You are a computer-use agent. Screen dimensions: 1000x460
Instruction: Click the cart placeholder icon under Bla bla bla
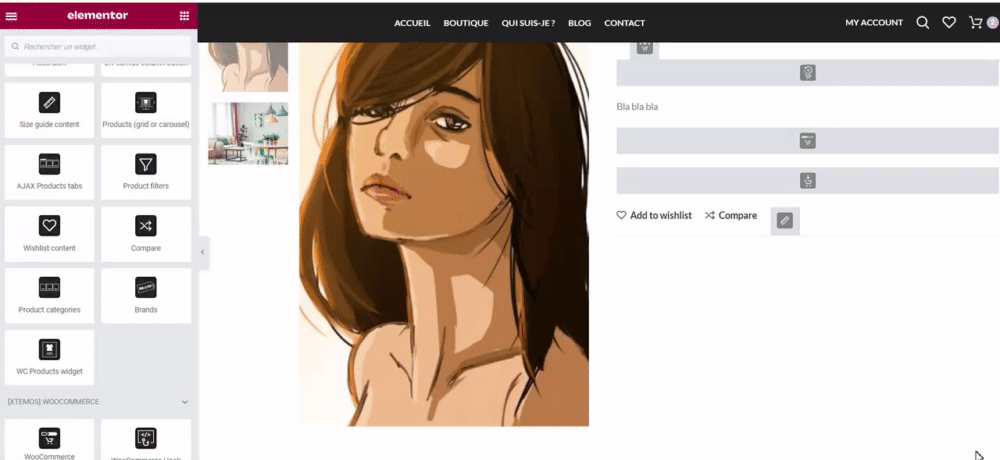[x=808, y=141]
